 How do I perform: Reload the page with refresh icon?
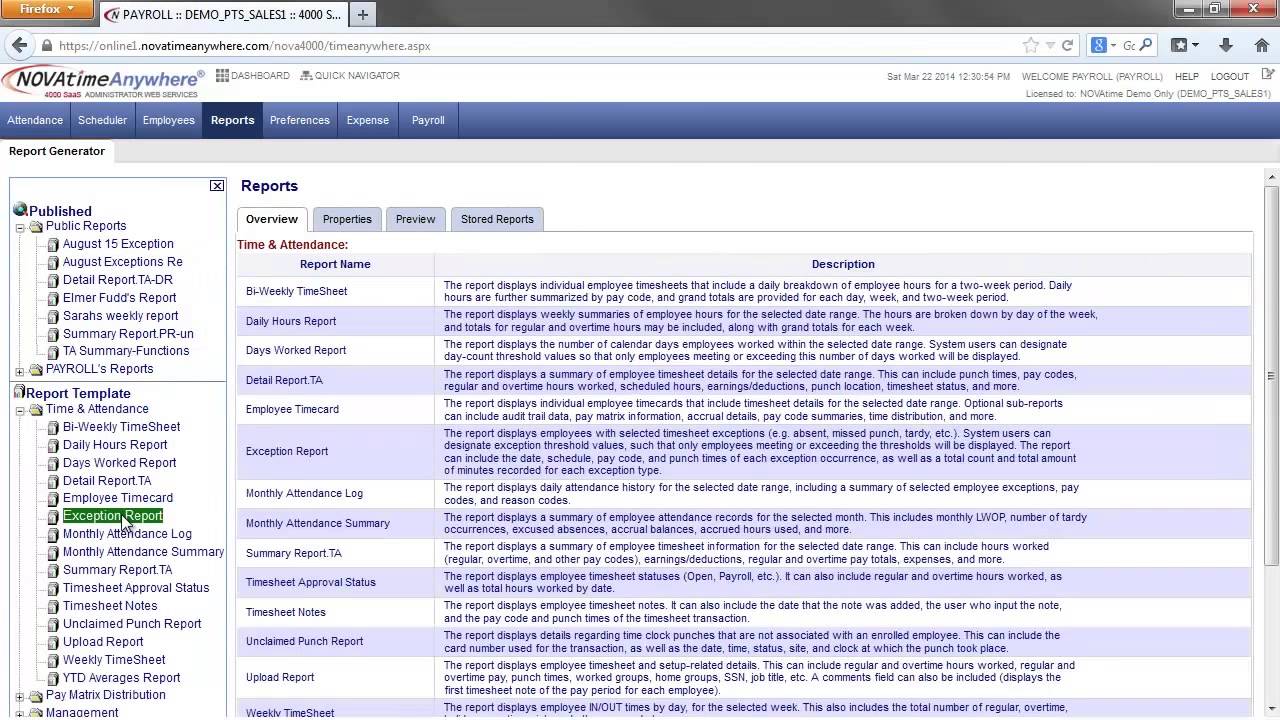[x=1067, y=45]
